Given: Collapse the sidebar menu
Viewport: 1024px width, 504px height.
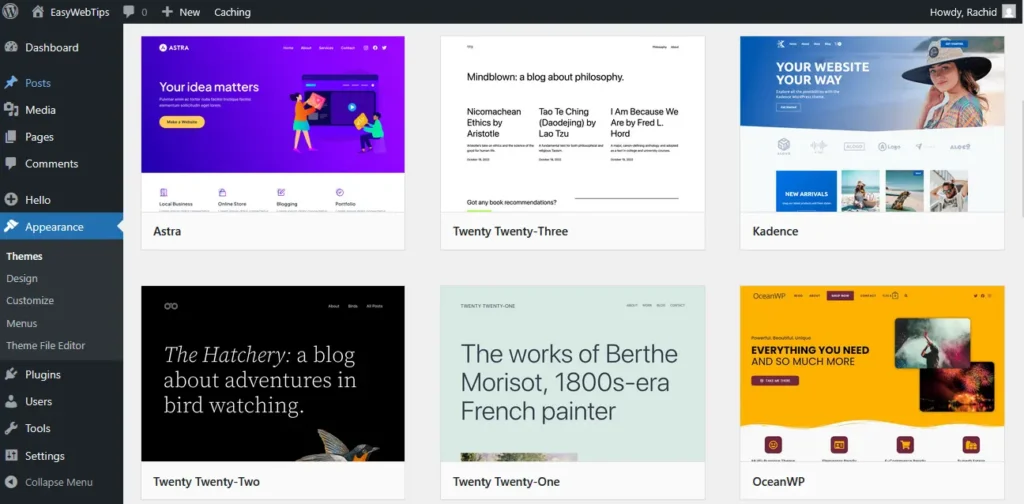Looking at the screenshot, I should coord(58,482).
